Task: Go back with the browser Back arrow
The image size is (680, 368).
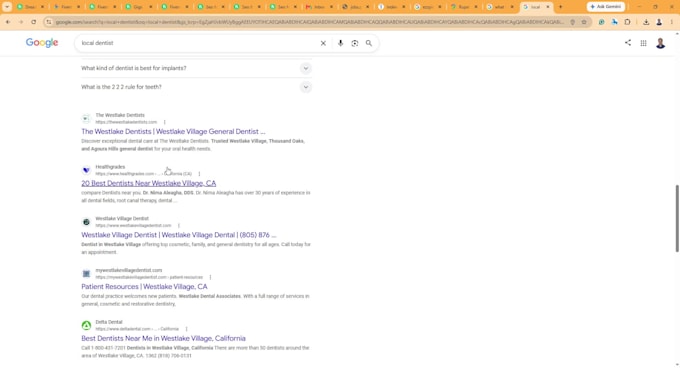Action: coord(8,22)
